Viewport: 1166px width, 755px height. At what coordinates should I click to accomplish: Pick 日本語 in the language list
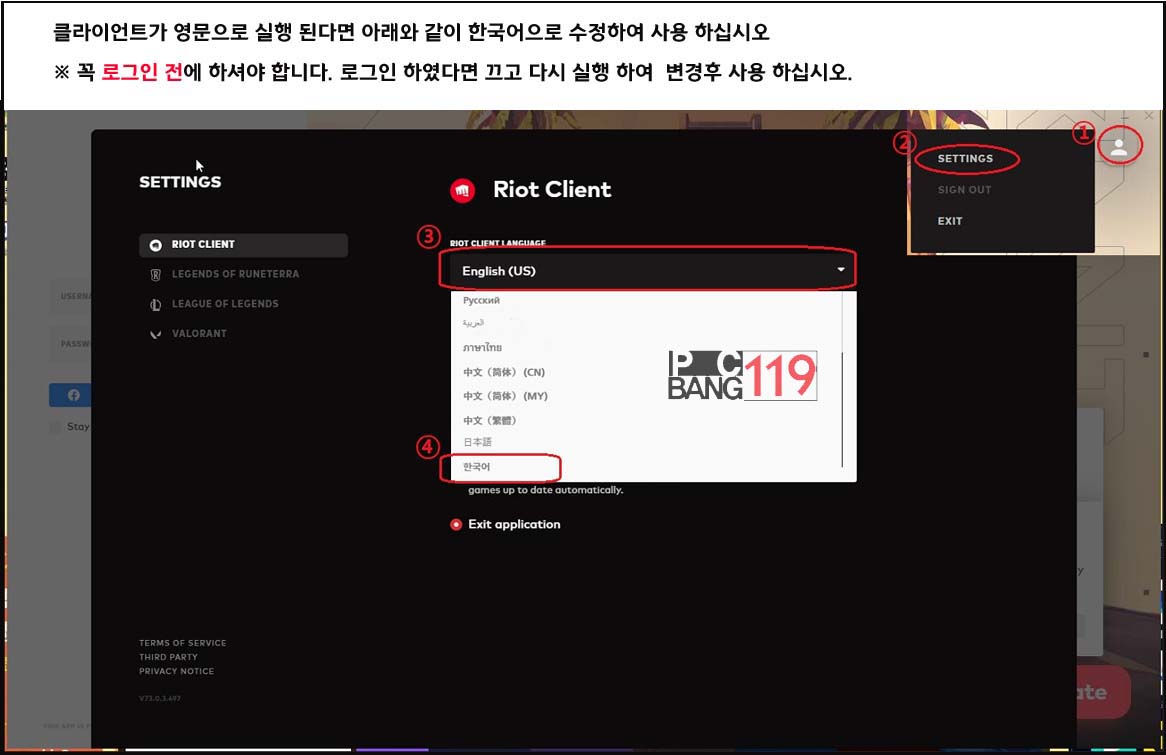point(477,442)
